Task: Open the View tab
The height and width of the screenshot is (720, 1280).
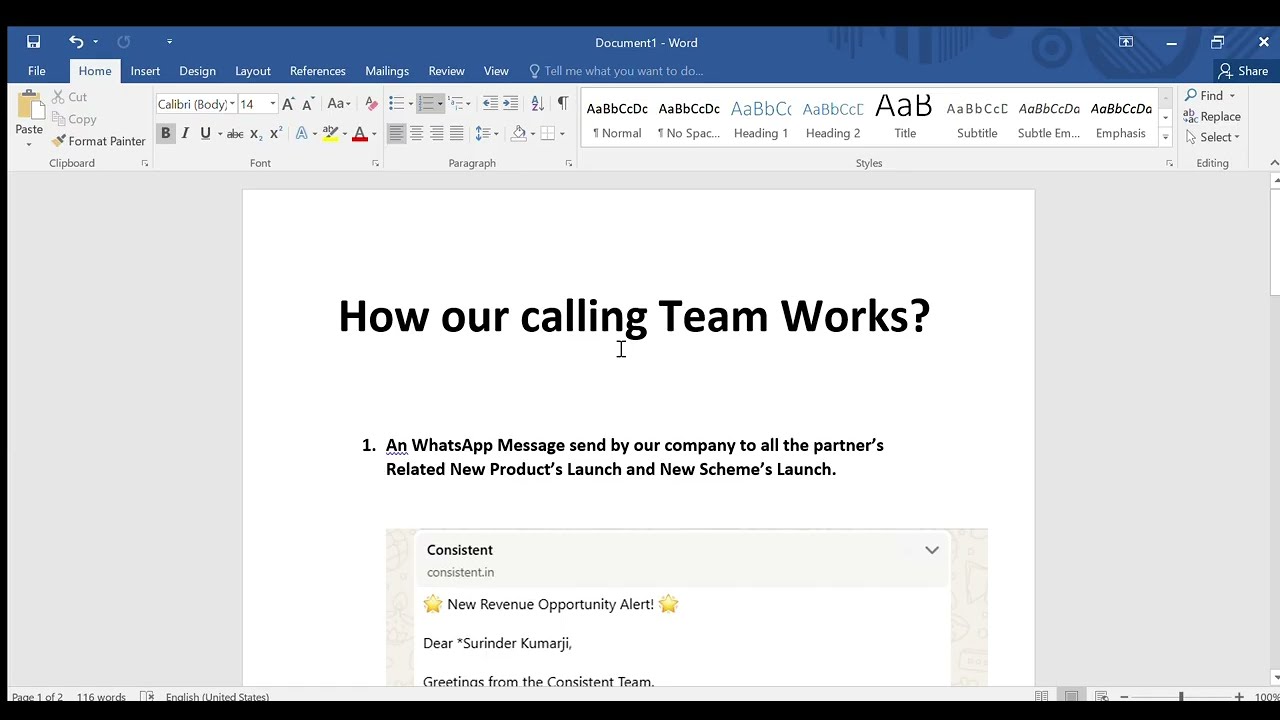Action: point(496,71)
